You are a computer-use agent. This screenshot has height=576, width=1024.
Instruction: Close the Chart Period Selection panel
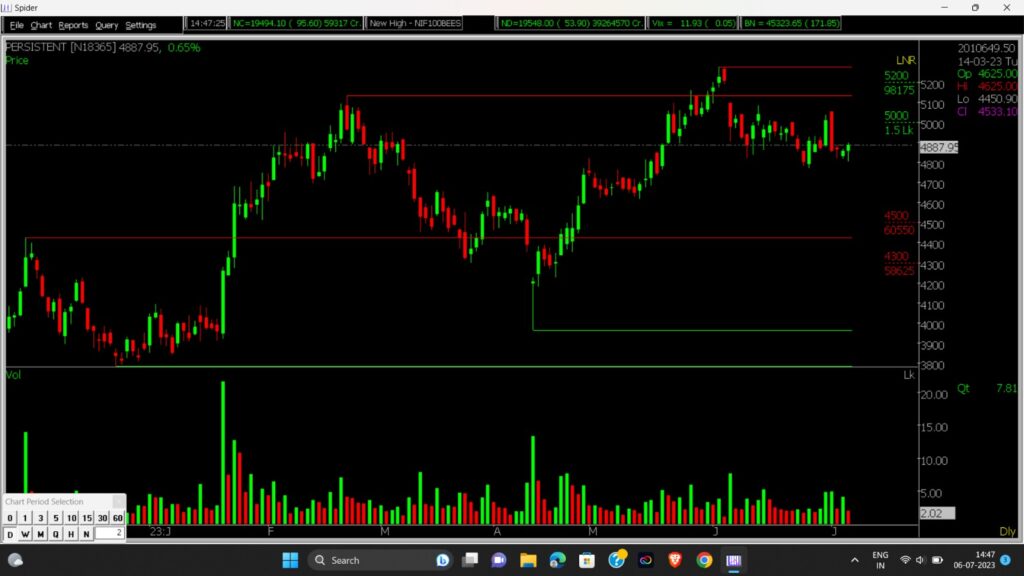(118, 501)
